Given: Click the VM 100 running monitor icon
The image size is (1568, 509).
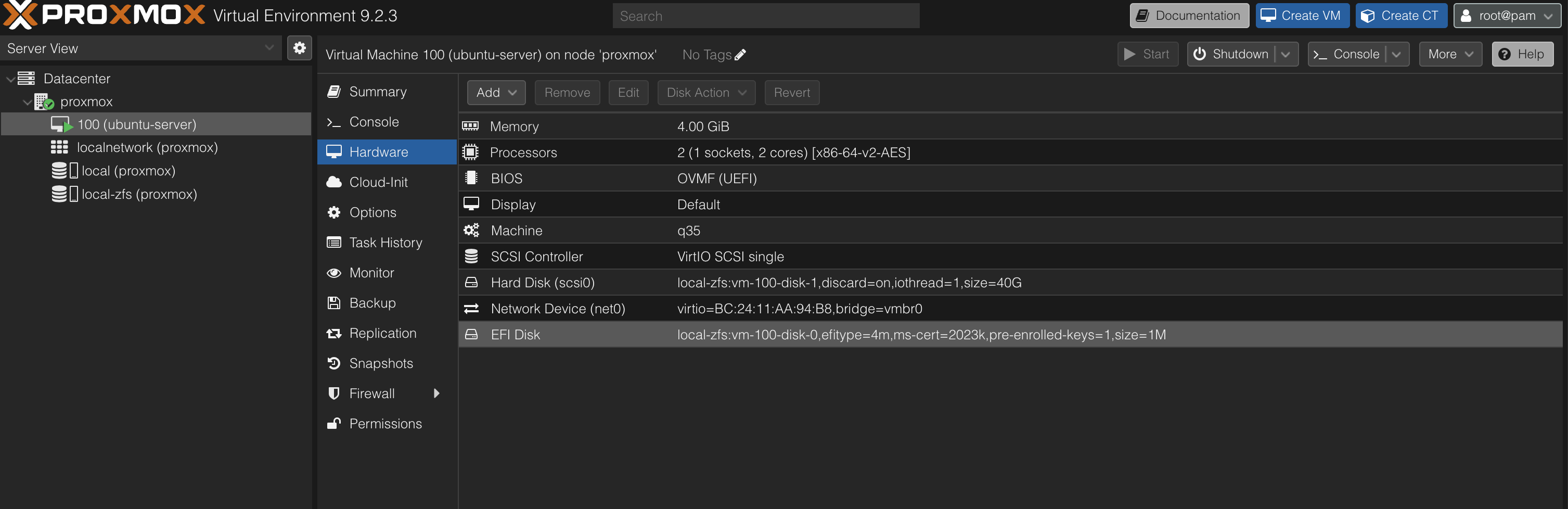Looking at the screenshot, I should coord(61,124).
